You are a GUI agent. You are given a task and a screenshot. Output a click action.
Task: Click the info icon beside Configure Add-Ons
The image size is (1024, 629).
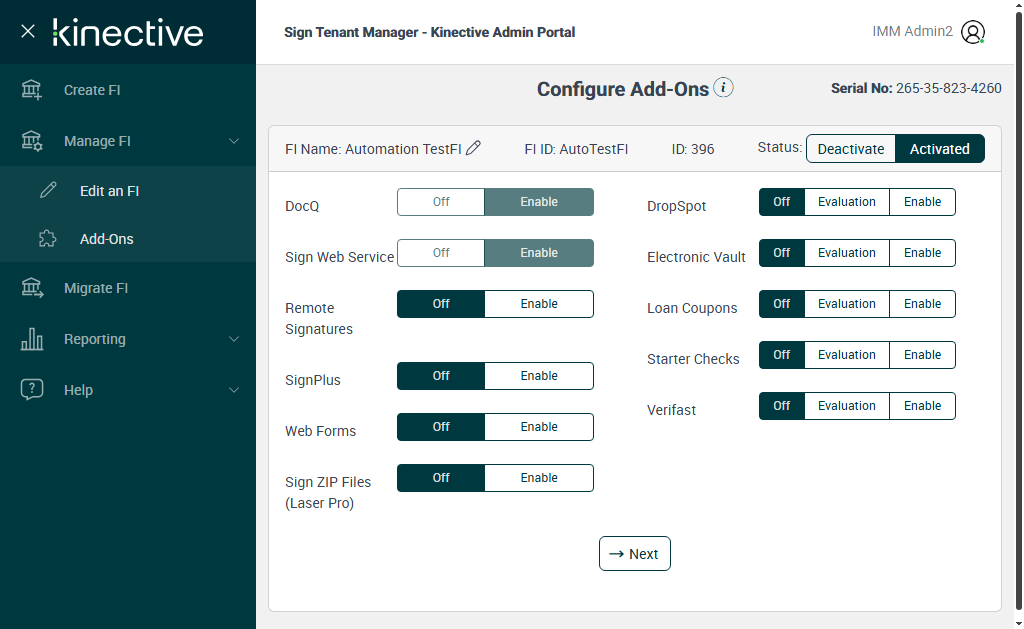(723, 88)
